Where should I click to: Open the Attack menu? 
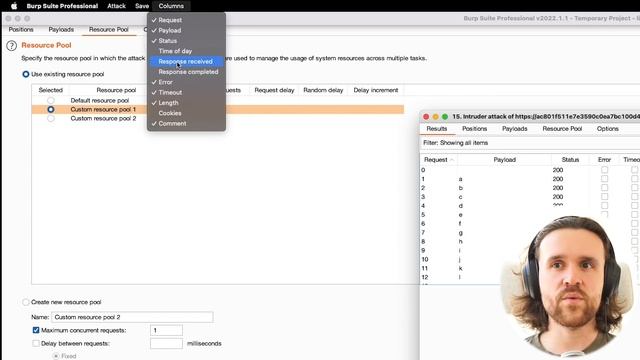point(116,6)
